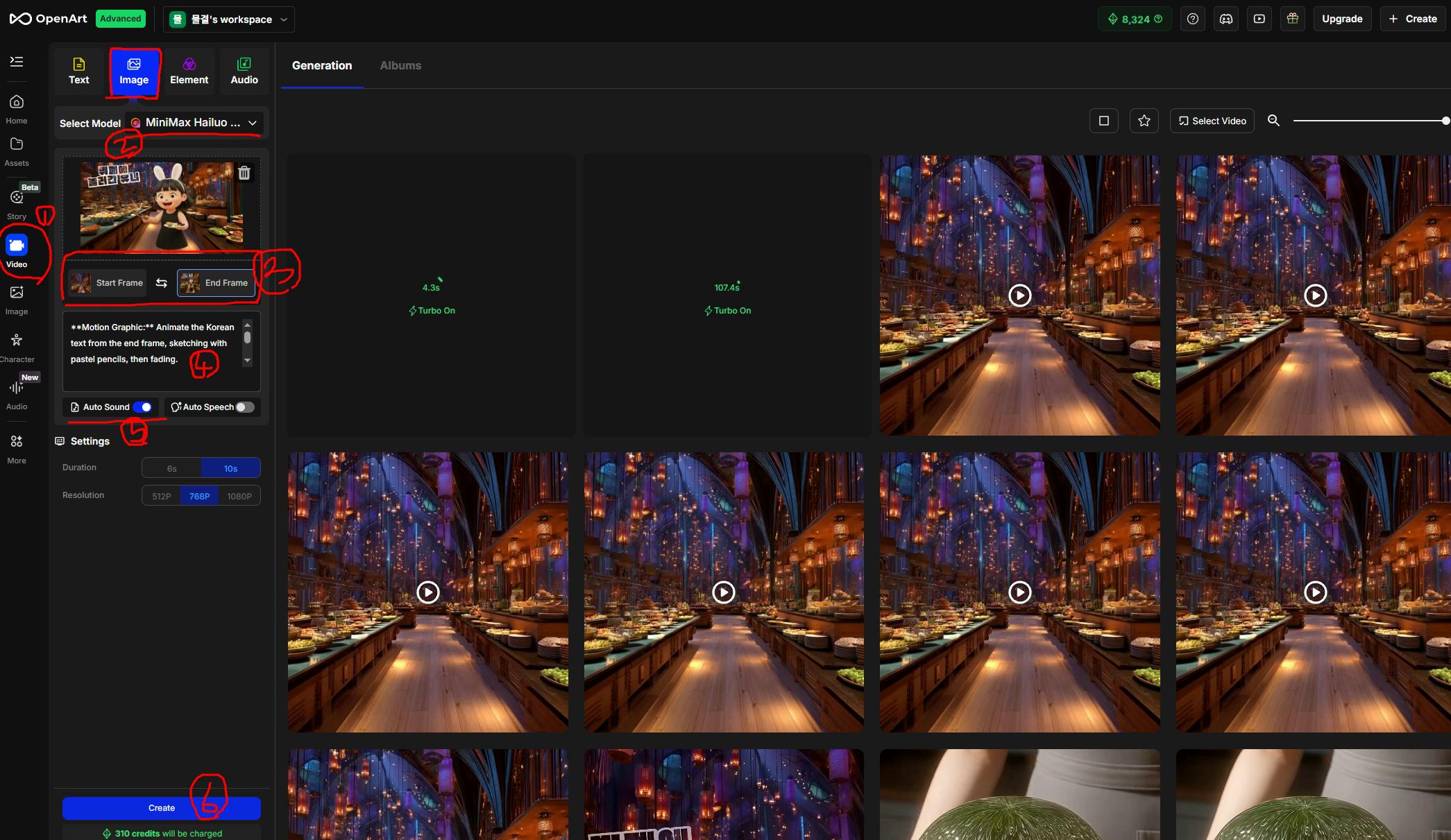Set duration to 6s
Viewport: 1451px width, 840px height.
click(x=171, y=468)
